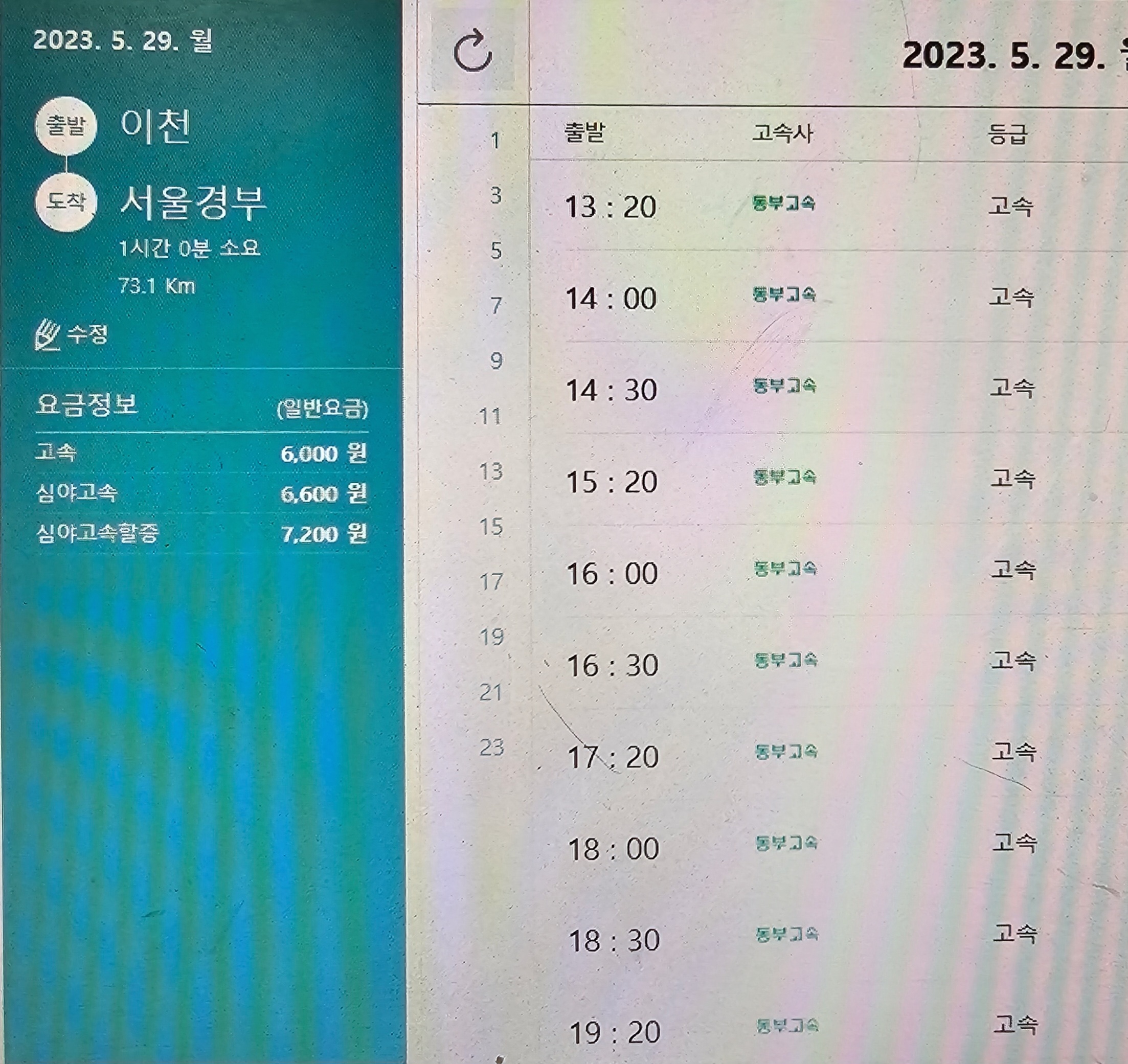
Task: Select the 15 : 20 departure time
Action: point(612,482)
